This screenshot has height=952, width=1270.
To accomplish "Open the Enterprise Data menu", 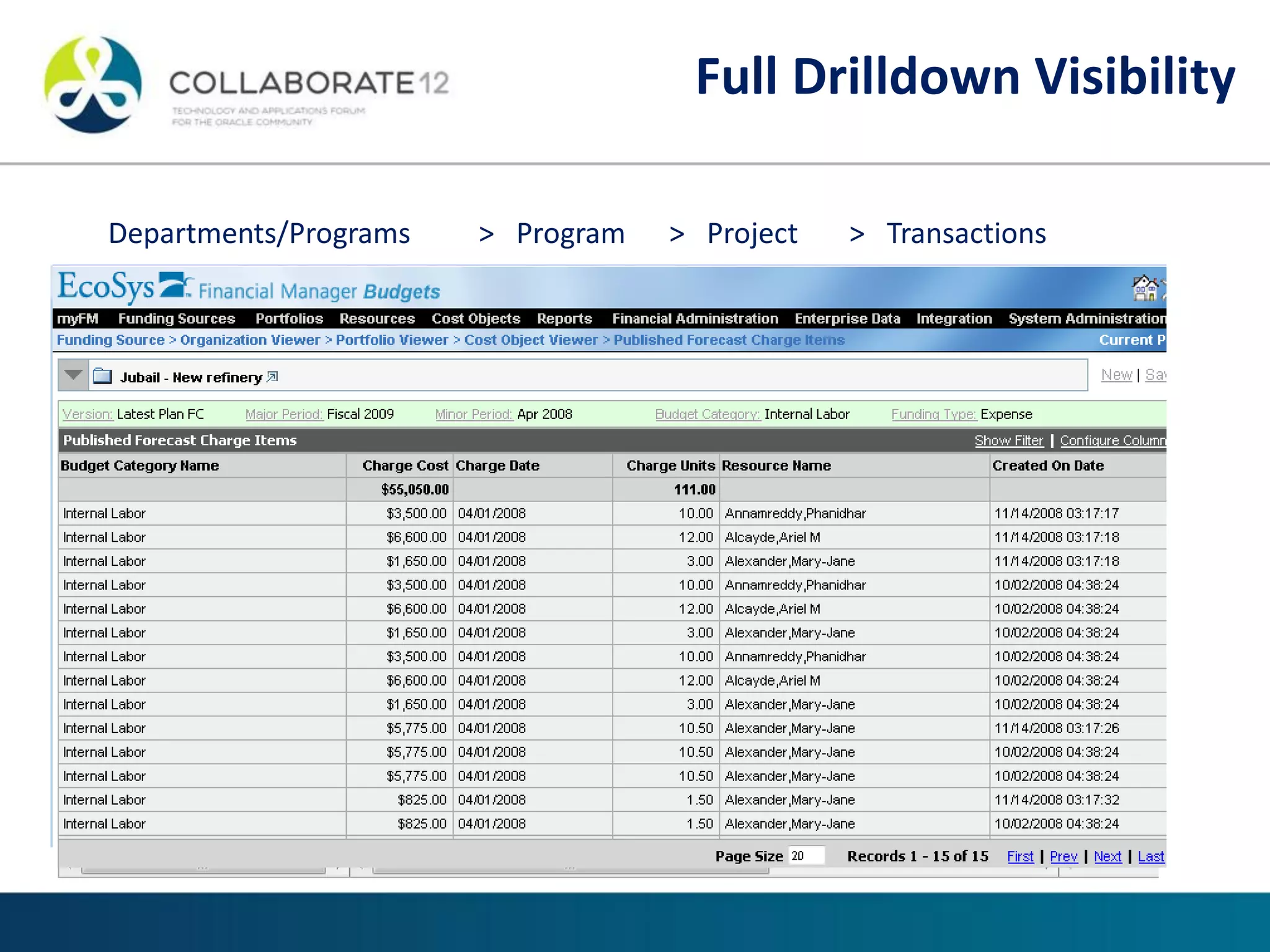I will tap(847, 319).
